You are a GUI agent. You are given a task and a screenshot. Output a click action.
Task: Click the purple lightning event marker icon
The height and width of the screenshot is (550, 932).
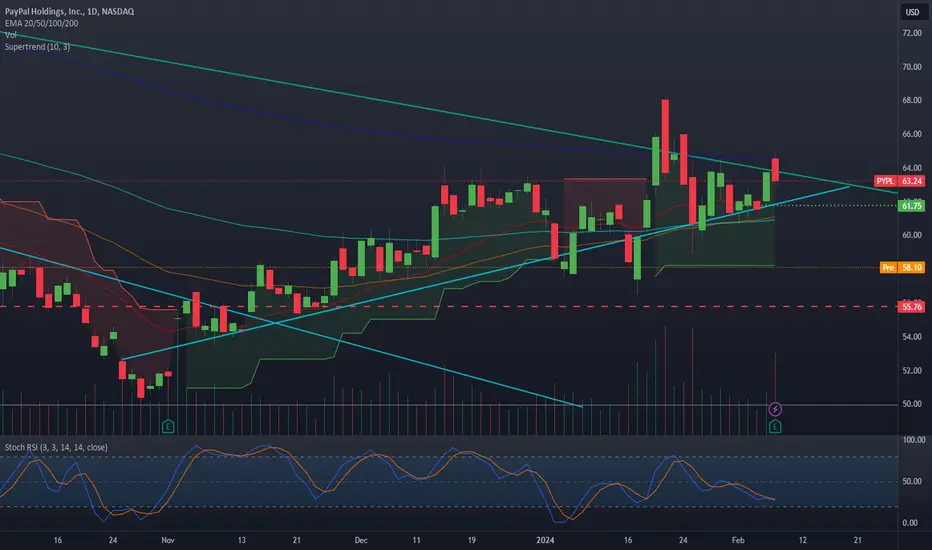pos(774,409)
